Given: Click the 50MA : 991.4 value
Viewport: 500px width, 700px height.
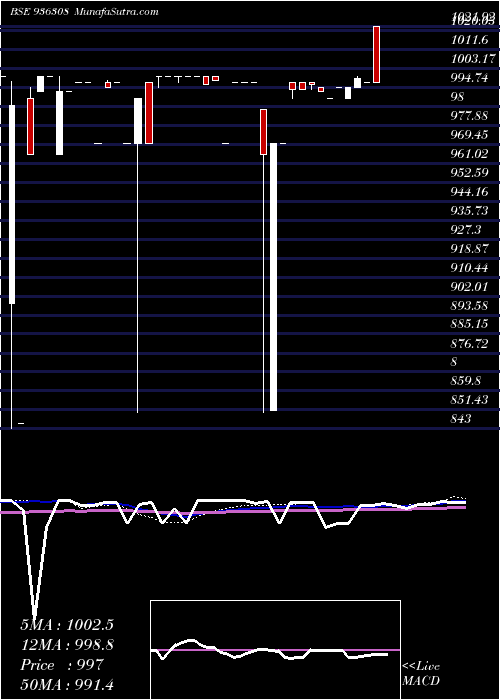Looking at the screenshot, I should coord(69,685).
